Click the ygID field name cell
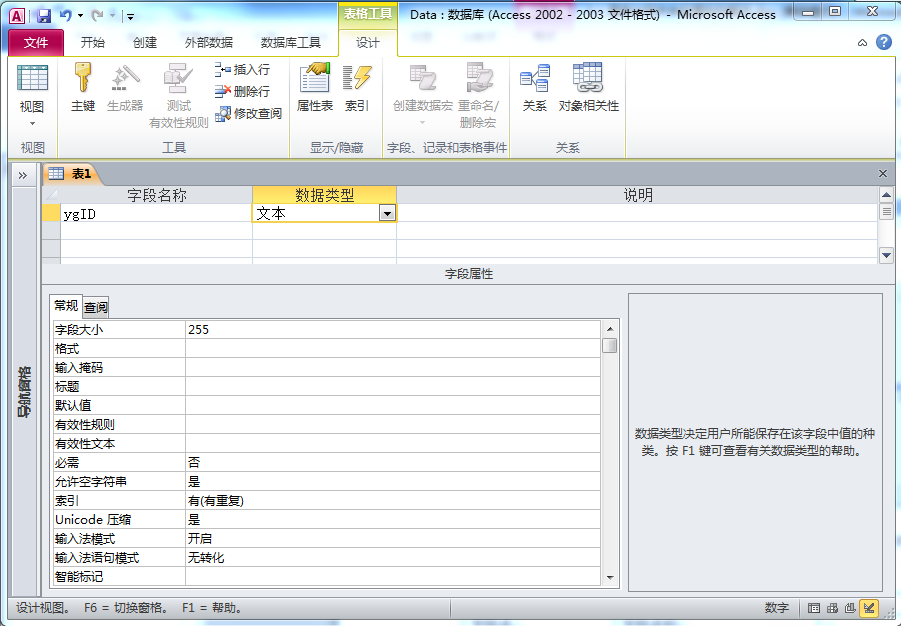The image size is (901, 626). click(156, 214)
